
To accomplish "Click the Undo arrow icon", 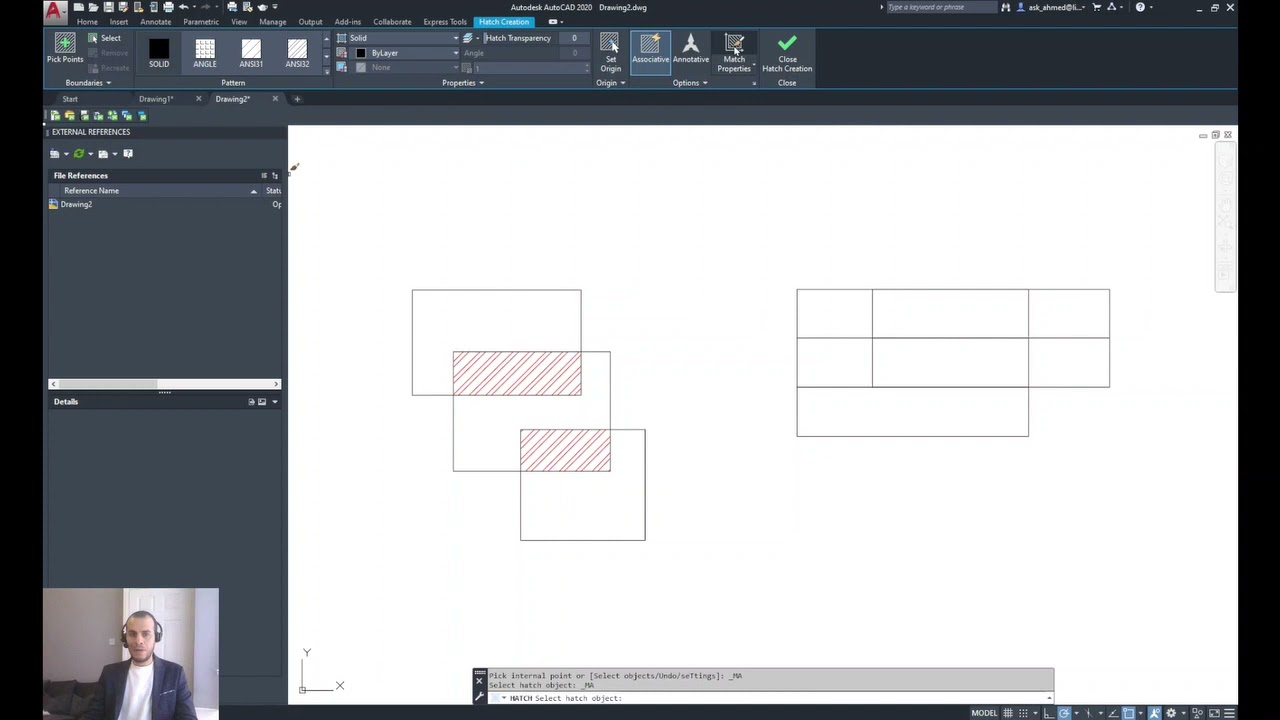I will [x=183, y=7].
